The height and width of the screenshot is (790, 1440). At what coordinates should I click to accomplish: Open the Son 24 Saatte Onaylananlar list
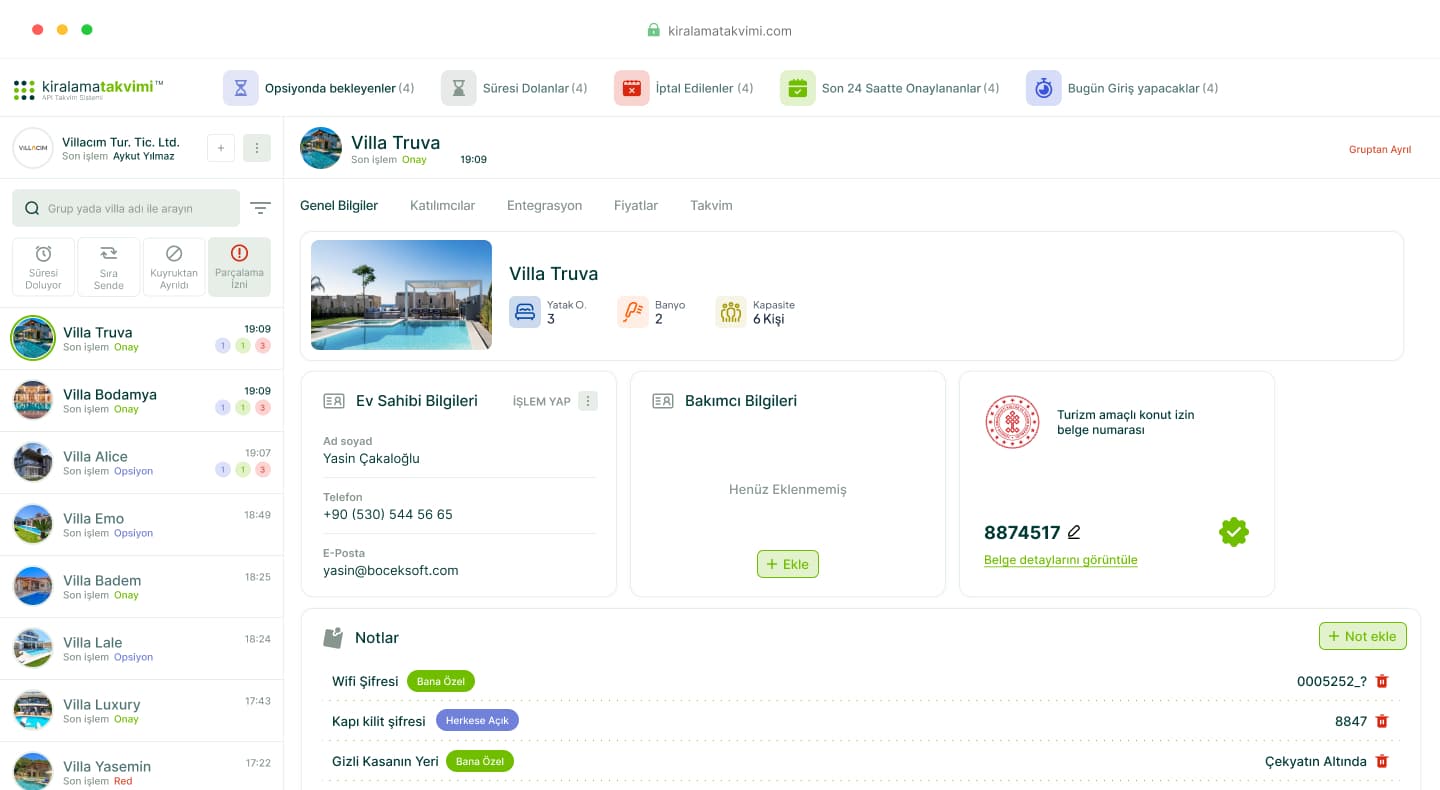click(x=909, y=88)
